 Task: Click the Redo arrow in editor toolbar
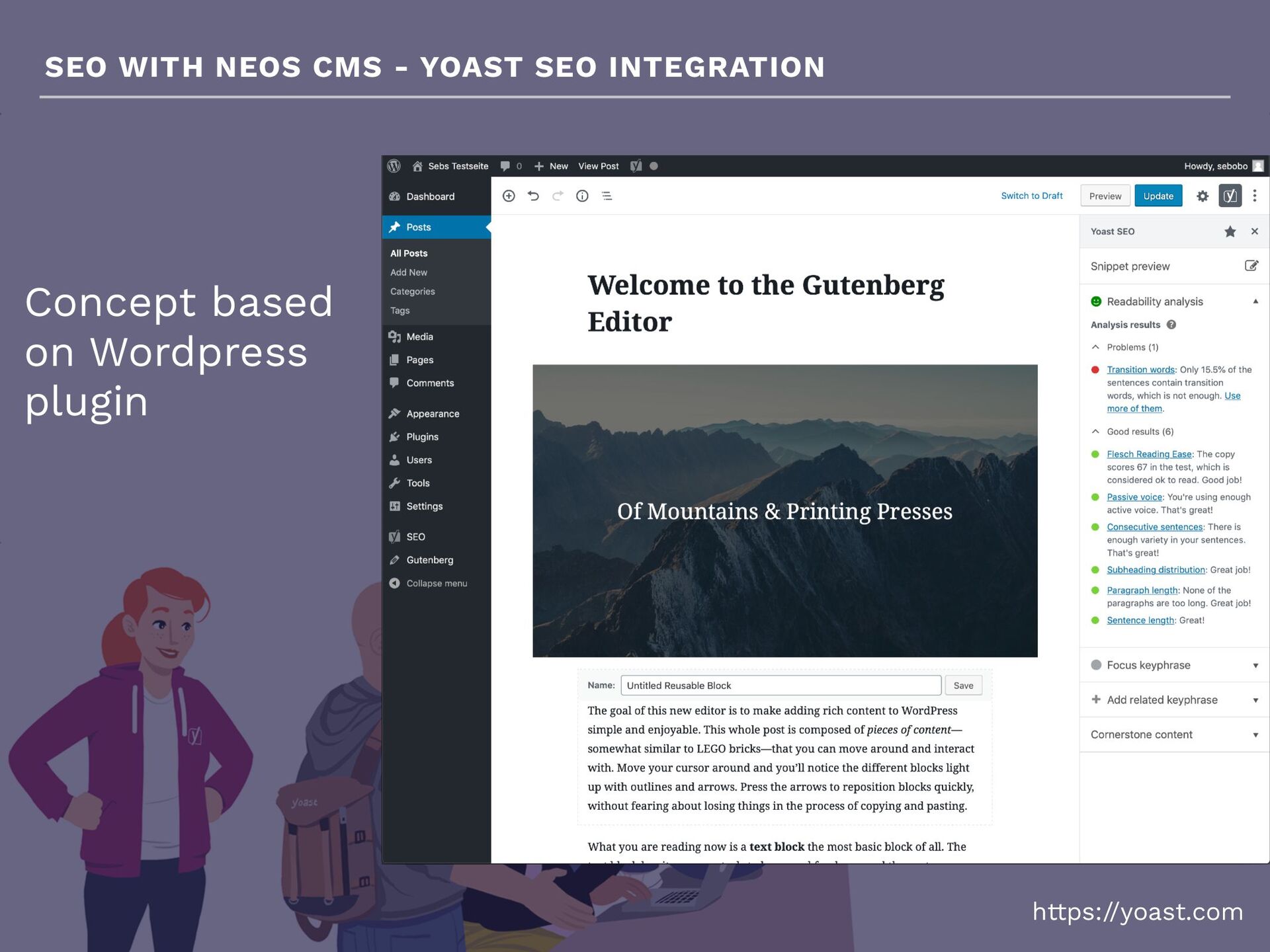click(x=558, y=196)
